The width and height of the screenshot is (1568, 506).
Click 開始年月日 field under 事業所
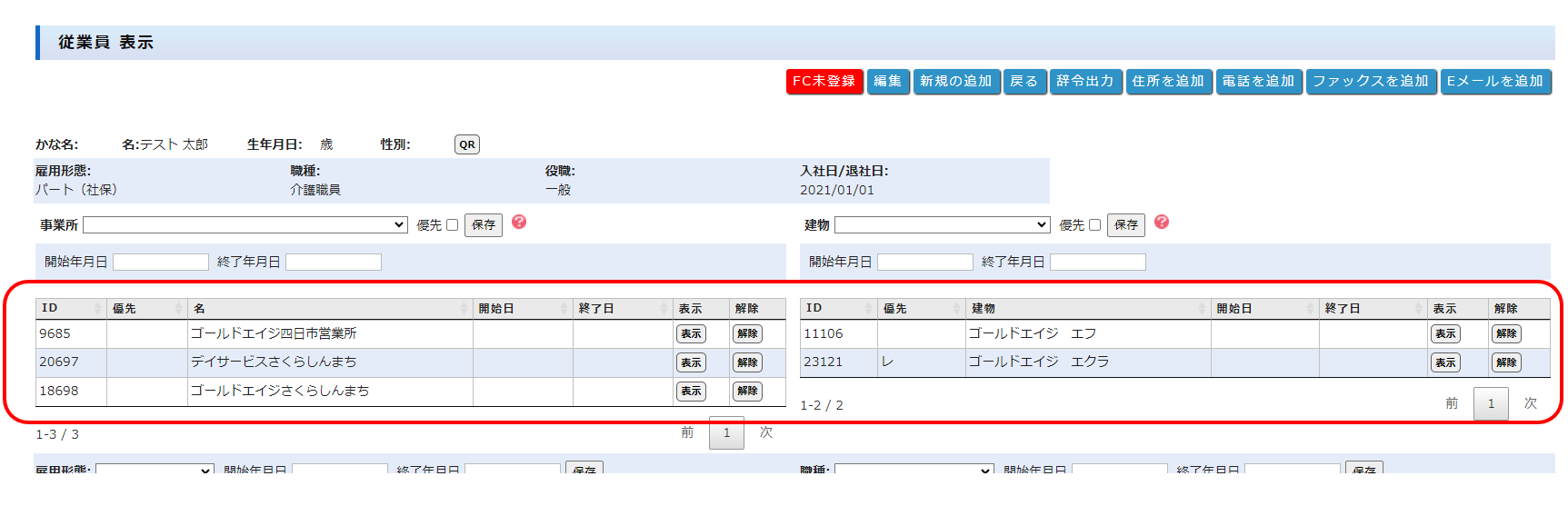click(x=161, y=263)
